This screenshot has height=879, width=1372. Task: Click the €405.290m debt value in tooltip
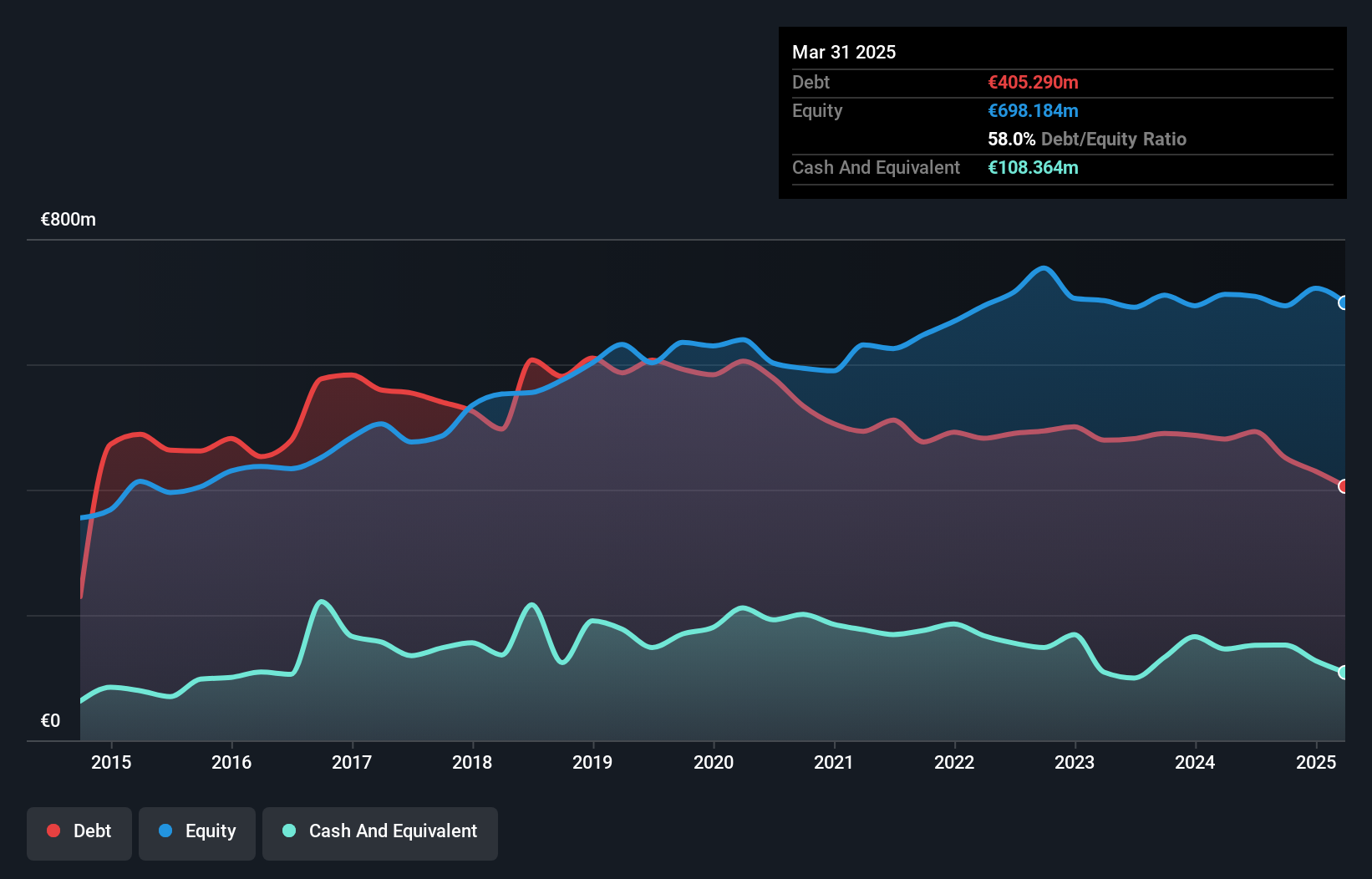1033,82
